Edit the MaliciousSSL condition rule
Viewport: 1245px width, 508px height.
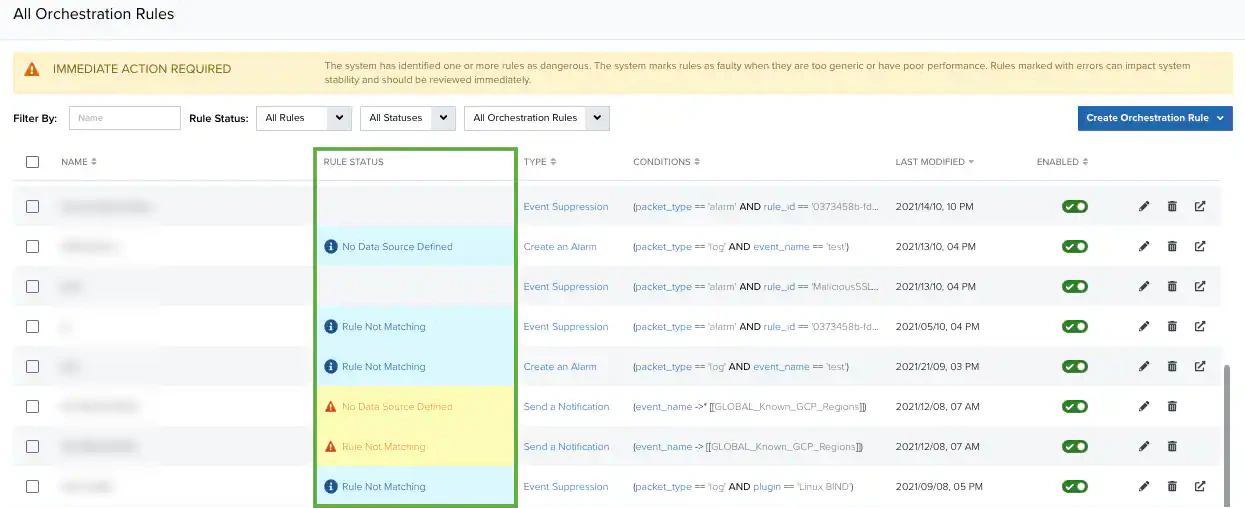(x=1144, y=287)
